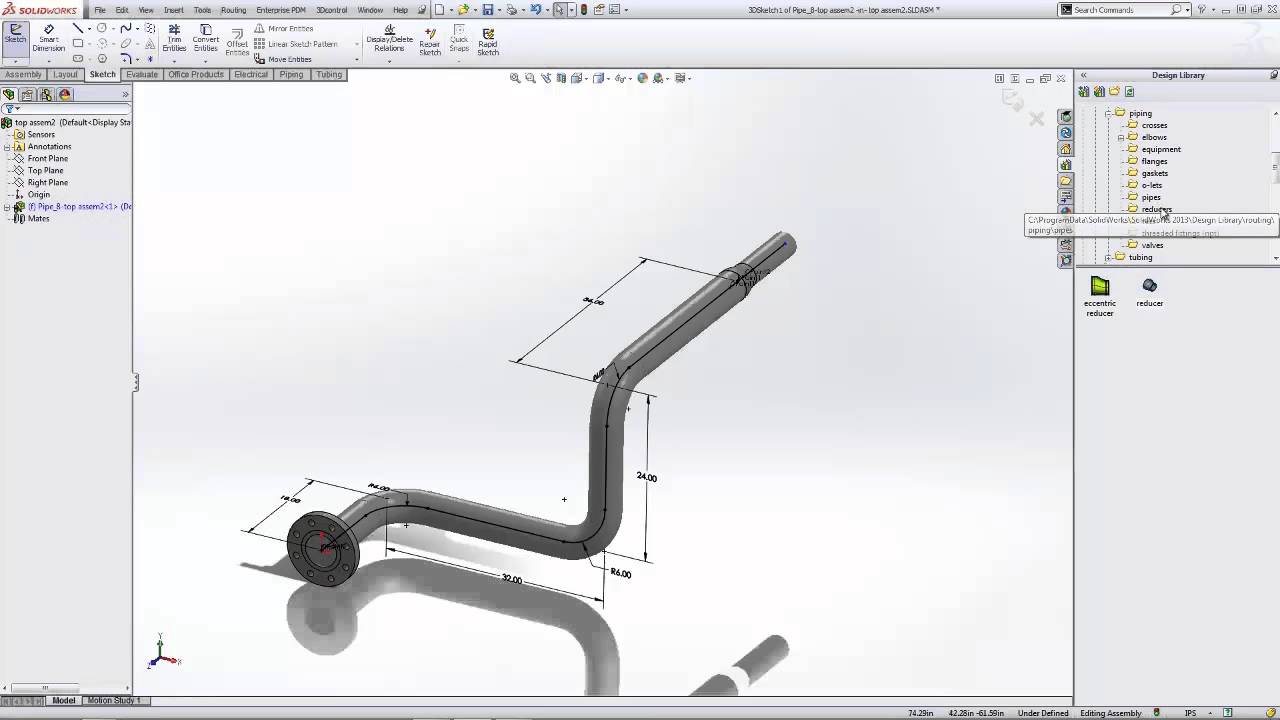
Task: Open DisplayManager tab icon
Action: [65, 95]
